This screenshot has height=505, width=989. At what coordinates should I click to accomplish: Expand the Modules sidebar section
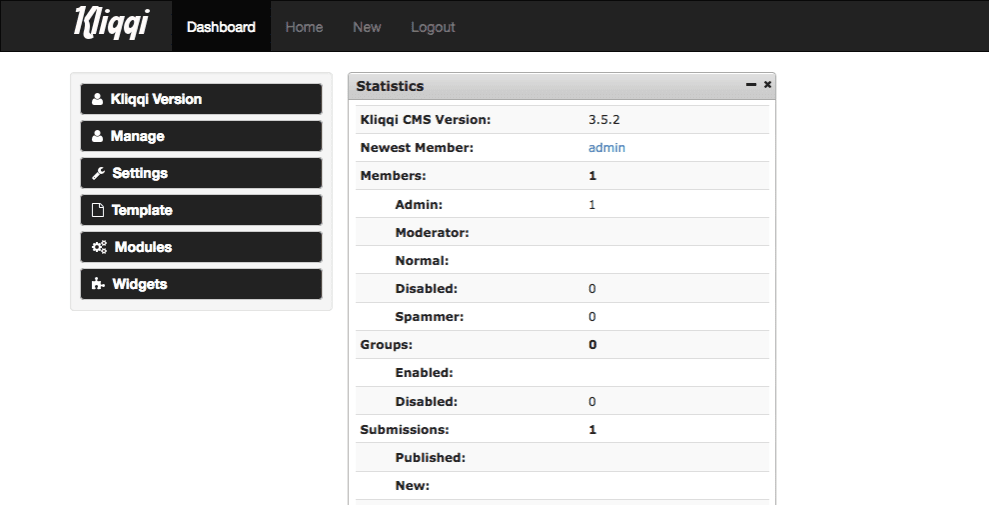(201, 247)
